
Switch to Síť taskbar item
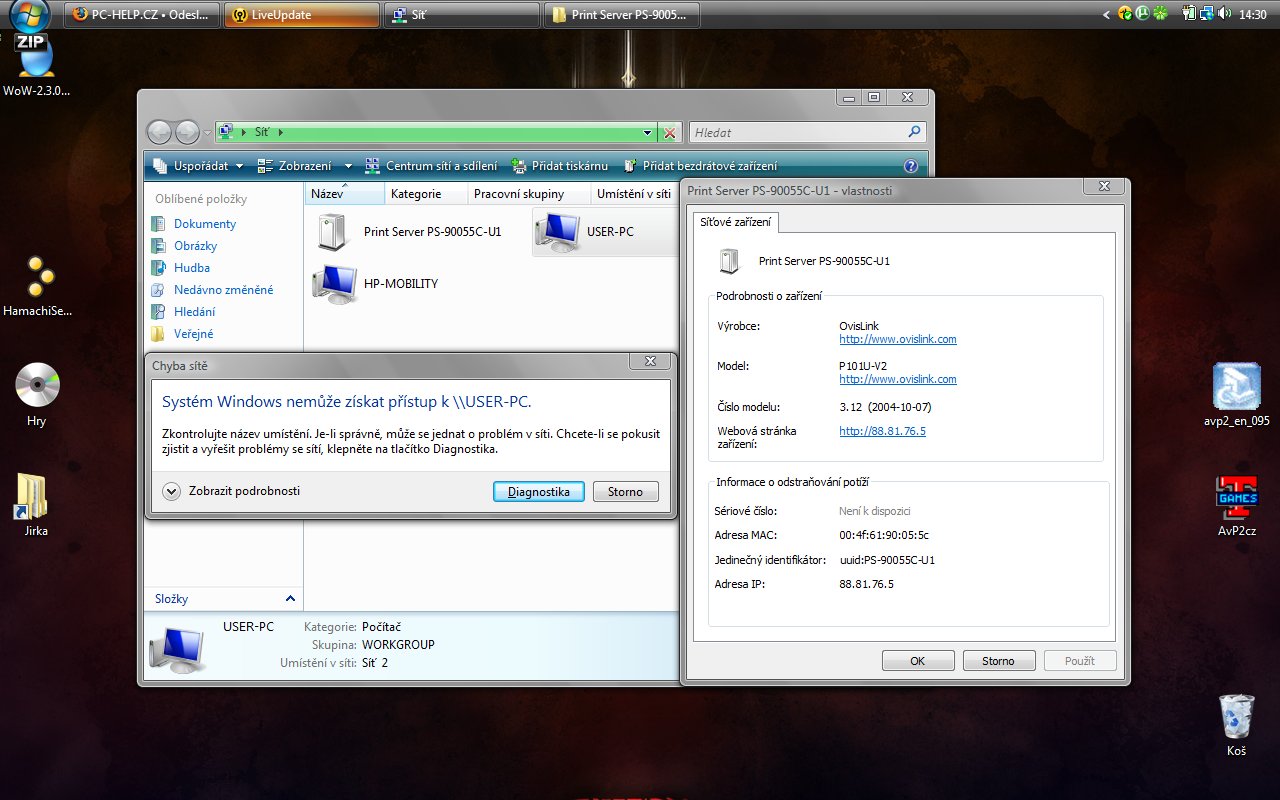(x=462, y=15)
